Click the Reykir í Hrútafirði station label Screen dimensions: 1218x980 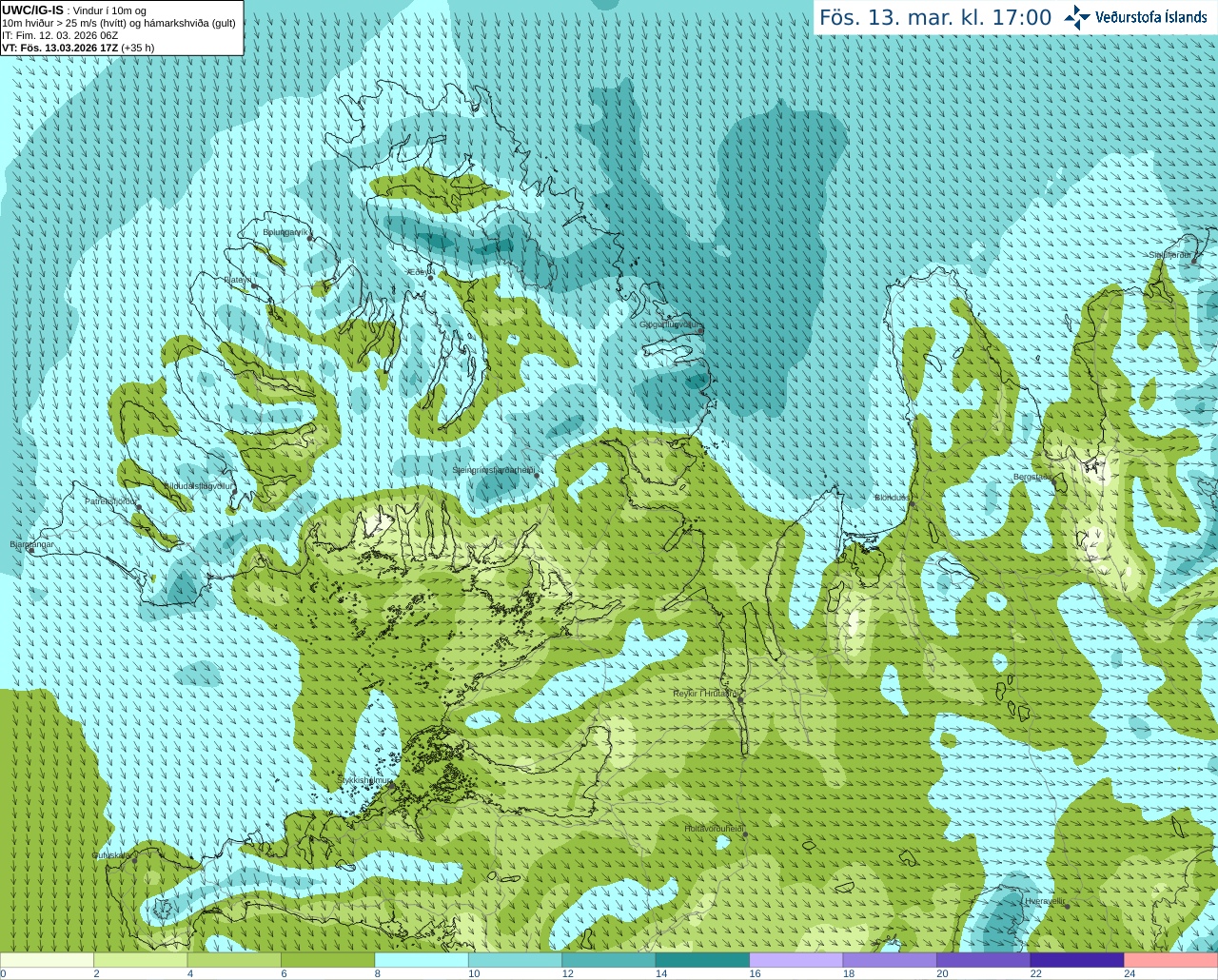(x=706, y=694)
